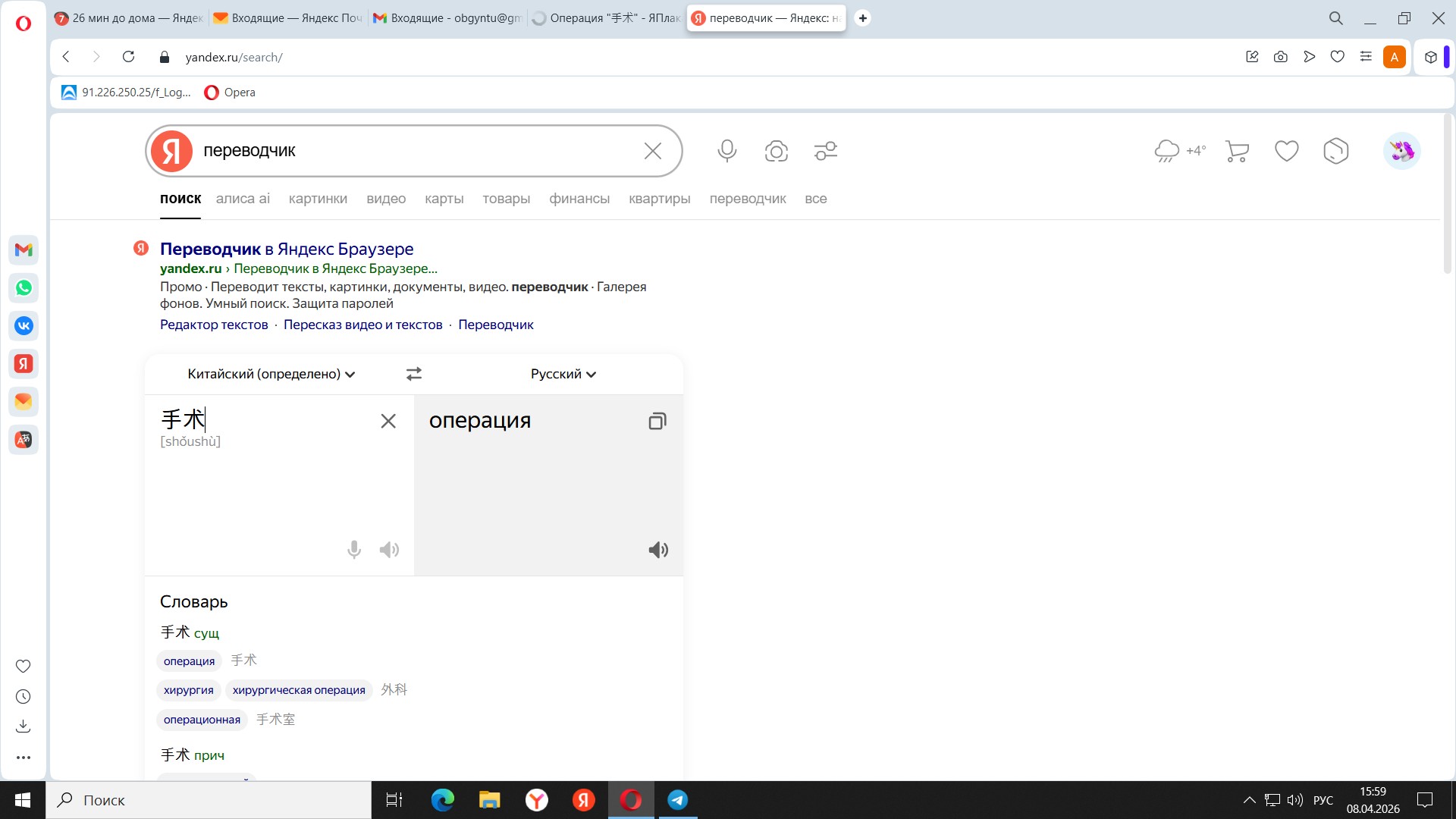
Task: Switch to the Входящие — Яндекс Почта tab
Action: [x=287, y=18]
